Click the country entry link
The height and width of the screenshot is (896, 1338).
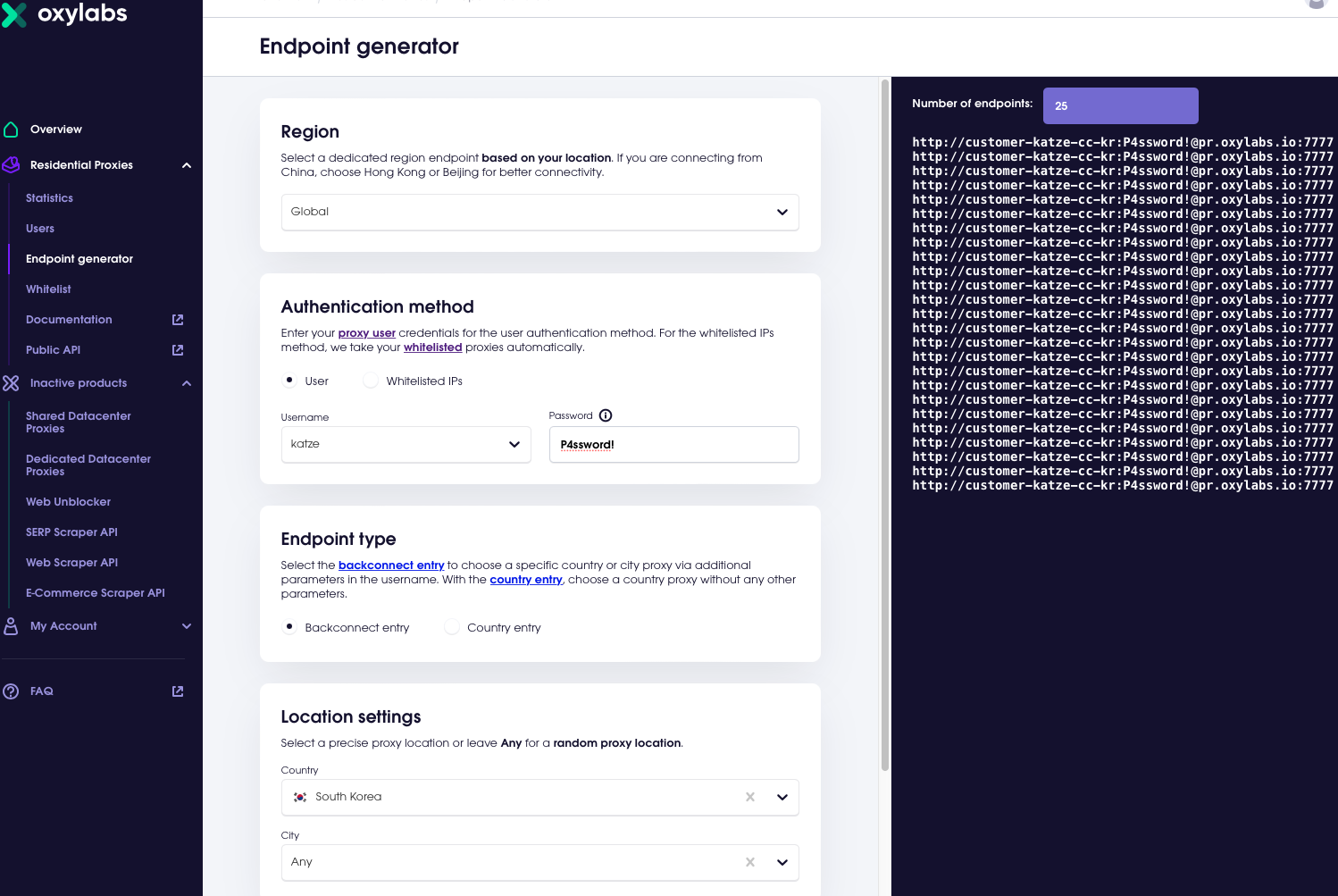526,580
